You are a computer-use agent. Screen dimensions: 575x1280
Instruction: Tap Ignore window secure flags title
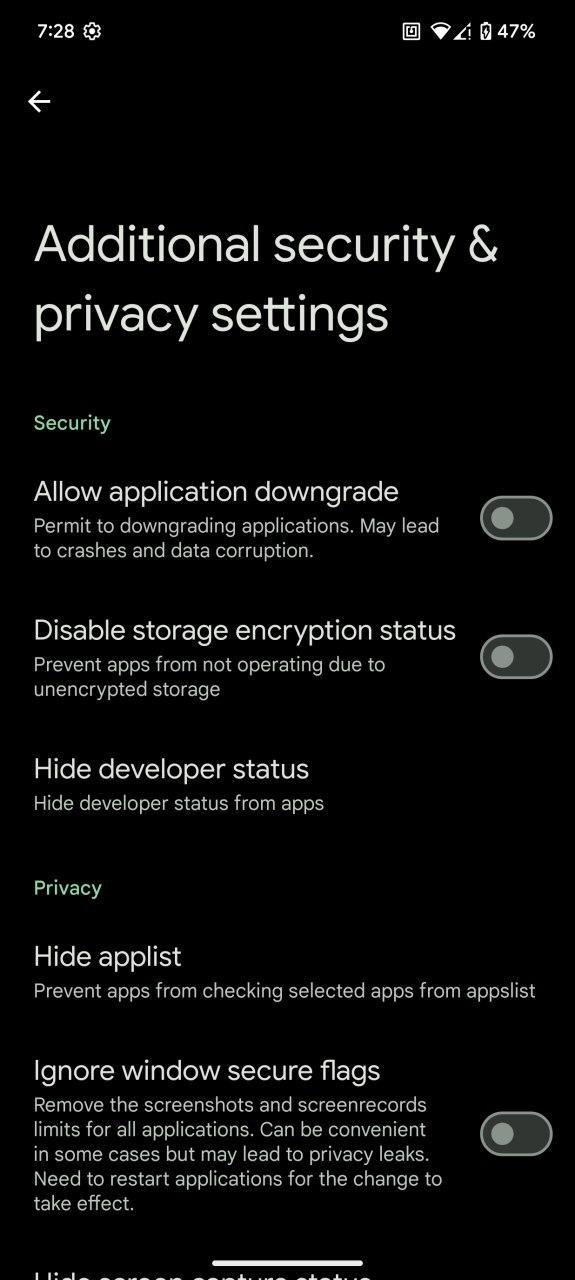coord(207,1070)
